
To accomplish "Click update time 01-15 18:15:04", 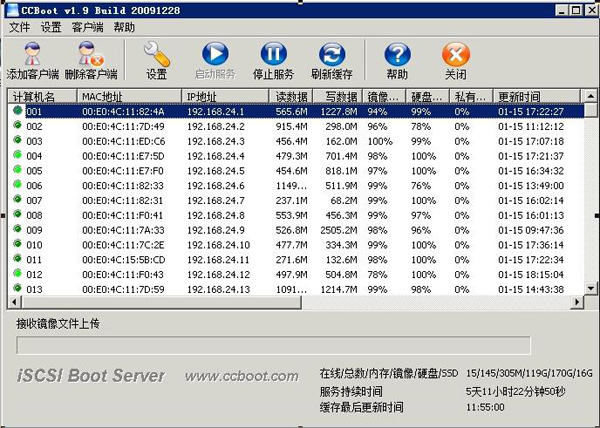I will (x=531, y=275).
